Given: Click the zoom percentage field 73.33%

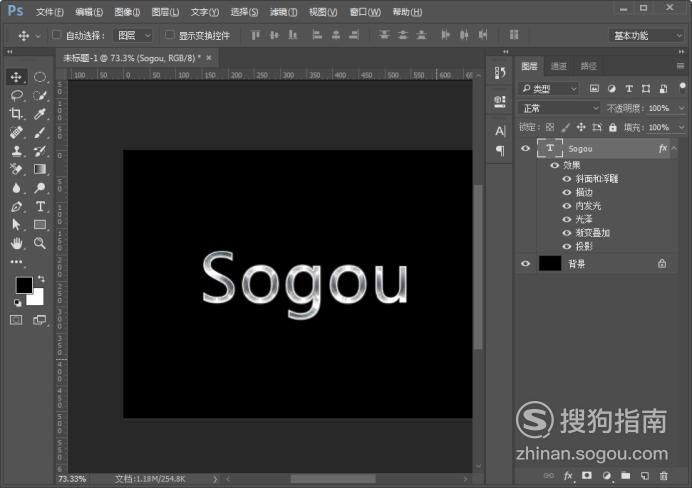Looking at the screenshot, I should click(x=72, y=479).
